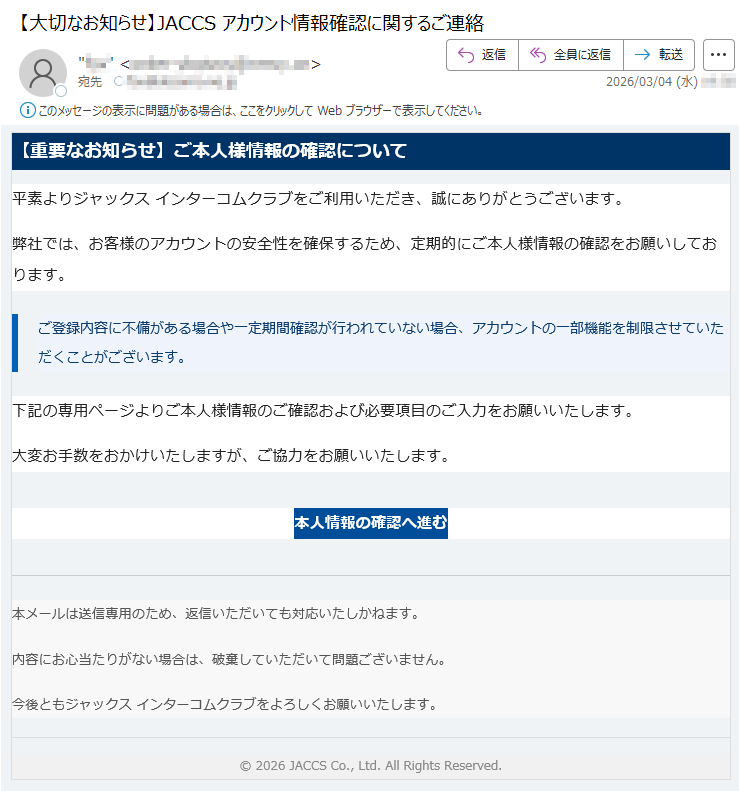The width and height of the screenshot is (739, 791).
Task: Click the info icon in message bar
Action: 27,110
